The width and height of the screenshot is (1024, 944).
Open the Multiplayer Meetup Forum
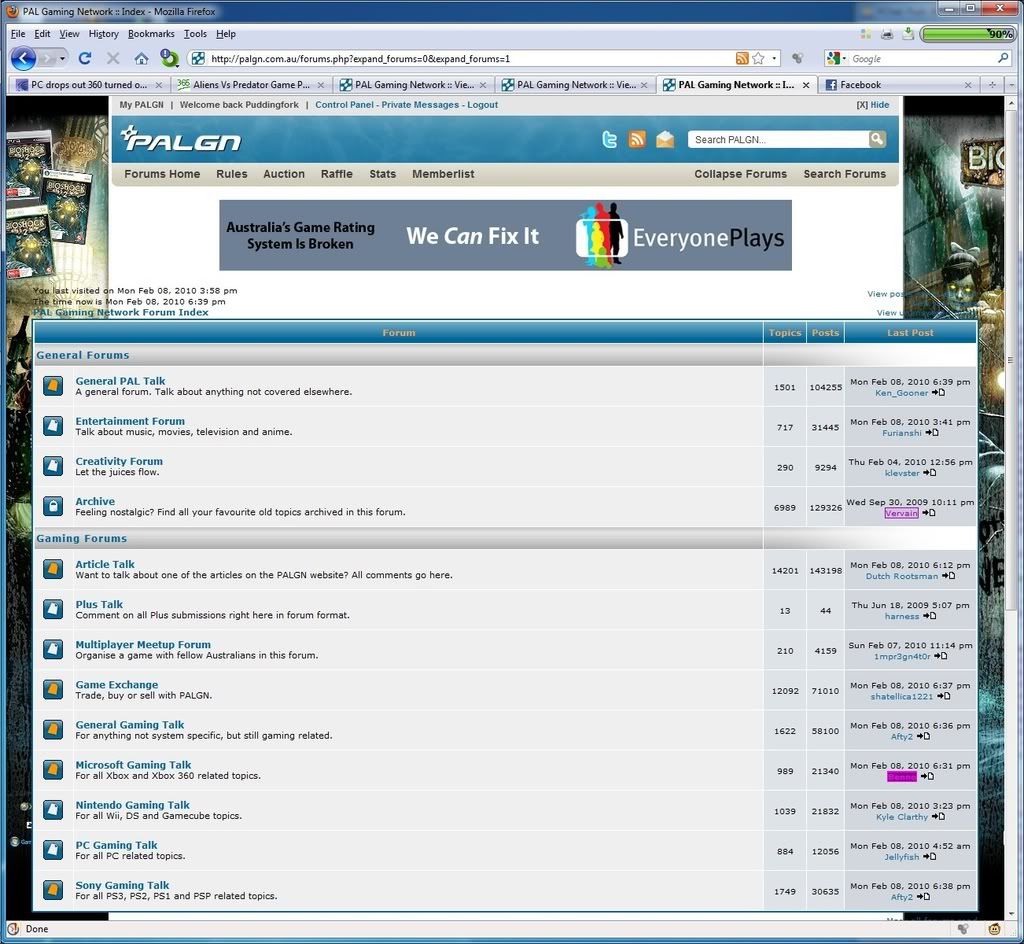[143, 644]
